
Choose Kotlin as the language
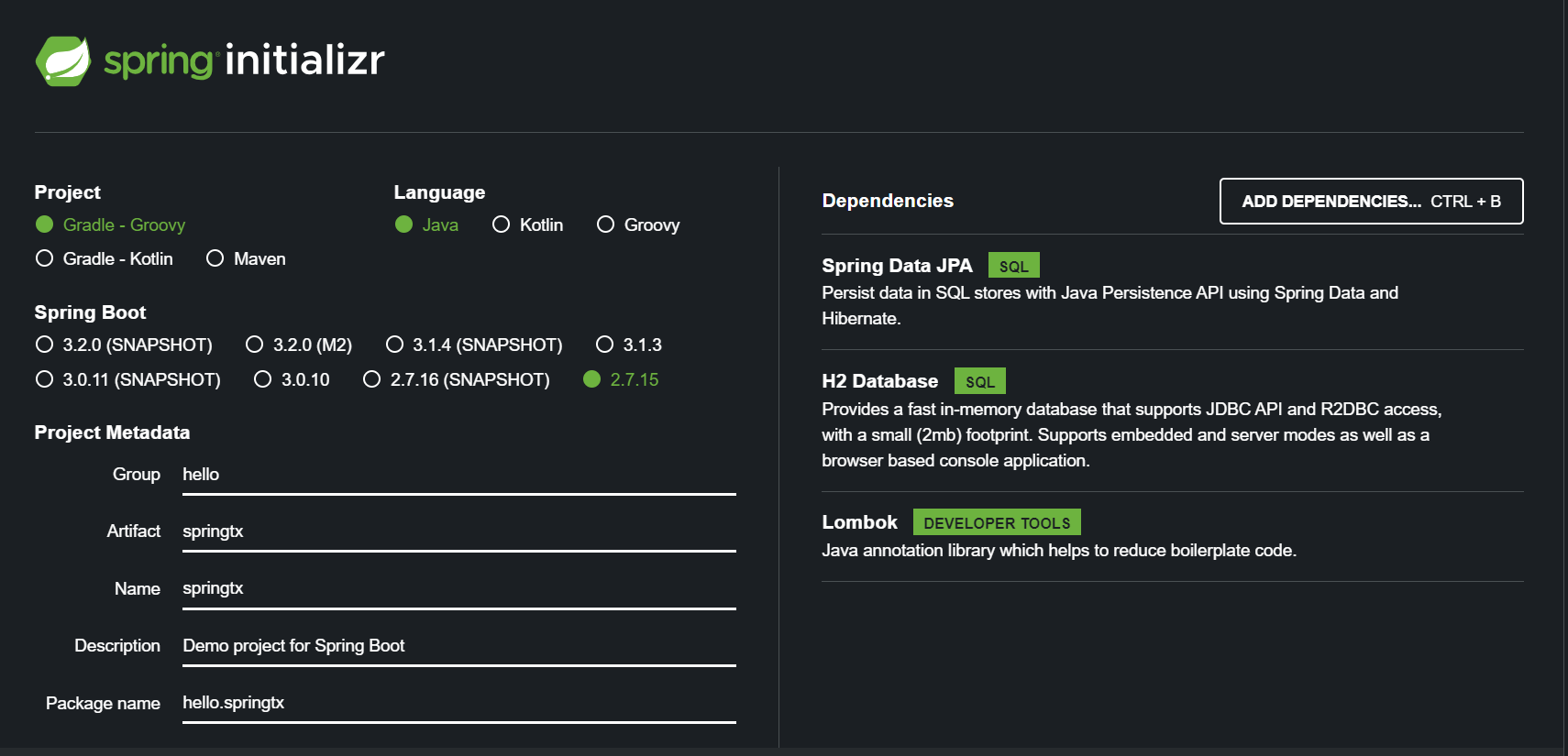pyautogui.click(x=502, y=225)
